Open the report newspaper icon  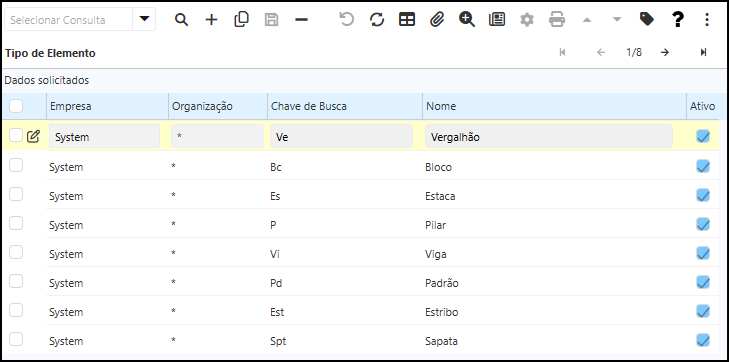click(x=497, y=20)
